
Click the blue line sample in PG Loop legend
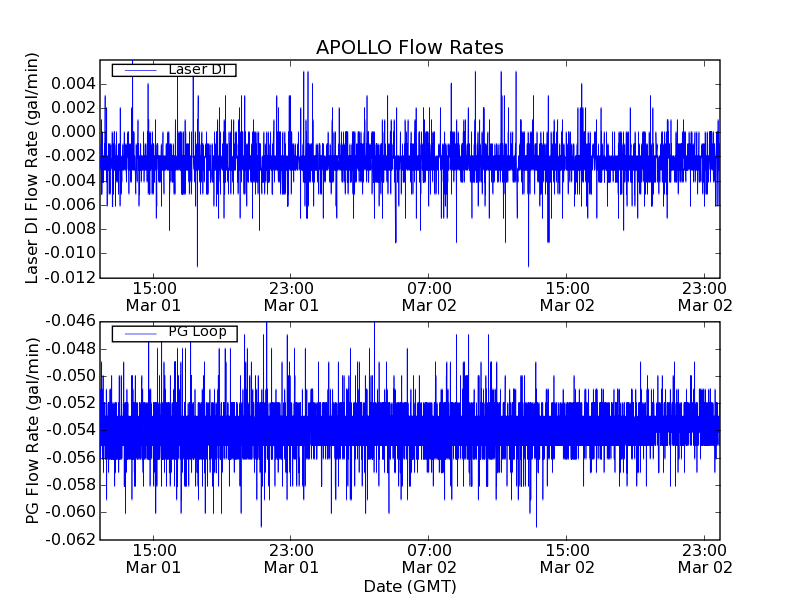click(x=140, y=334)
